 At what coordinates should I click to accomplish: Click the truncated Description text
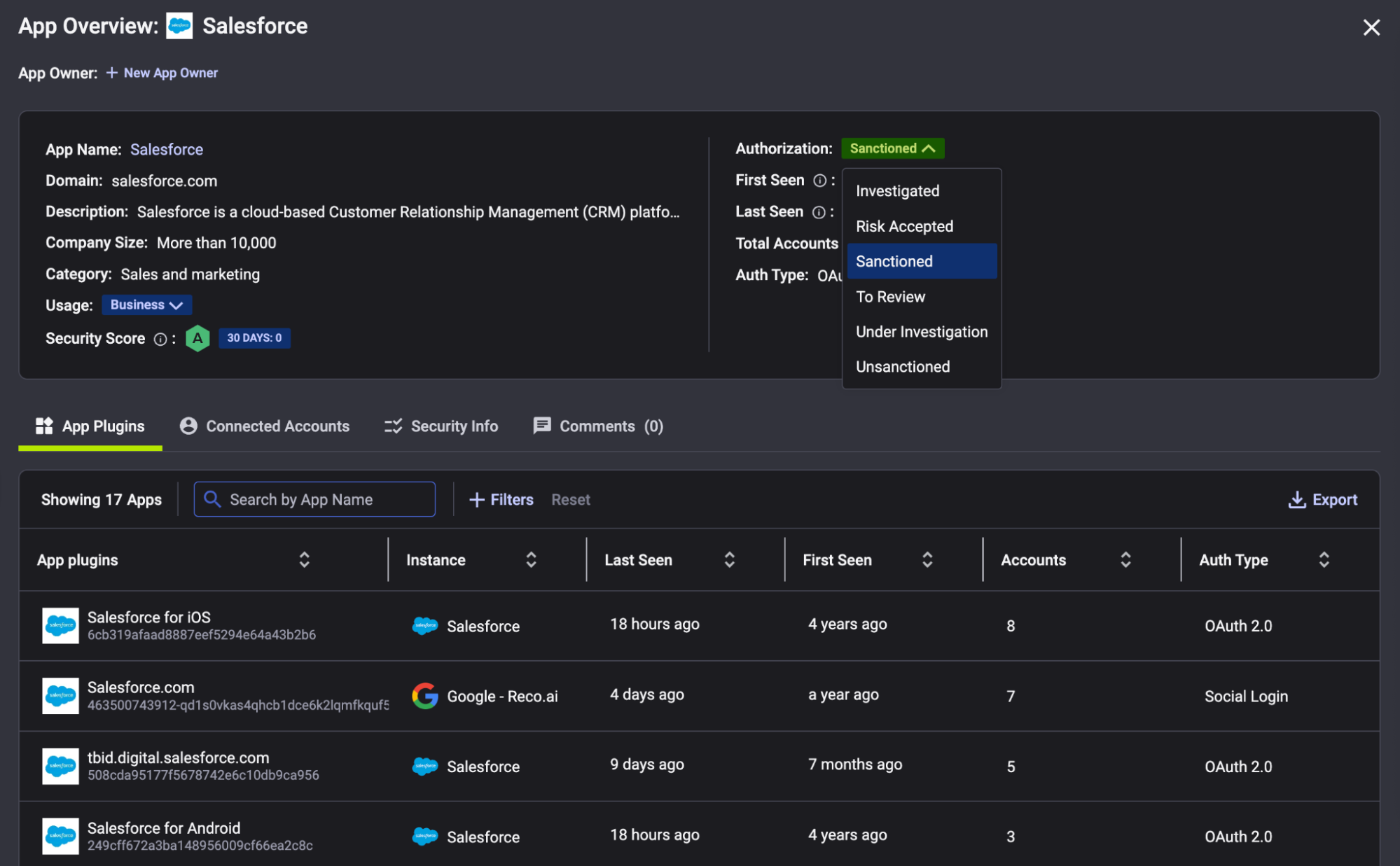click(x=408, y=211)
